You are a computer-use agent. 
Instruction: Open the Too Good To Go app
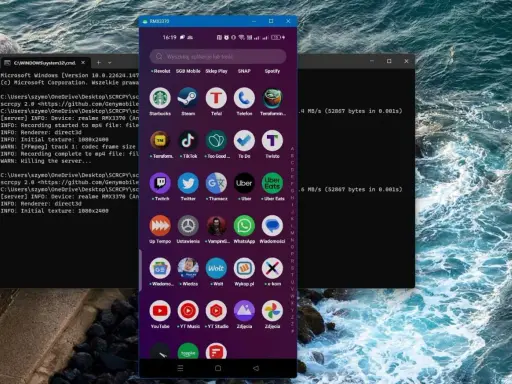tap(216, 141)
